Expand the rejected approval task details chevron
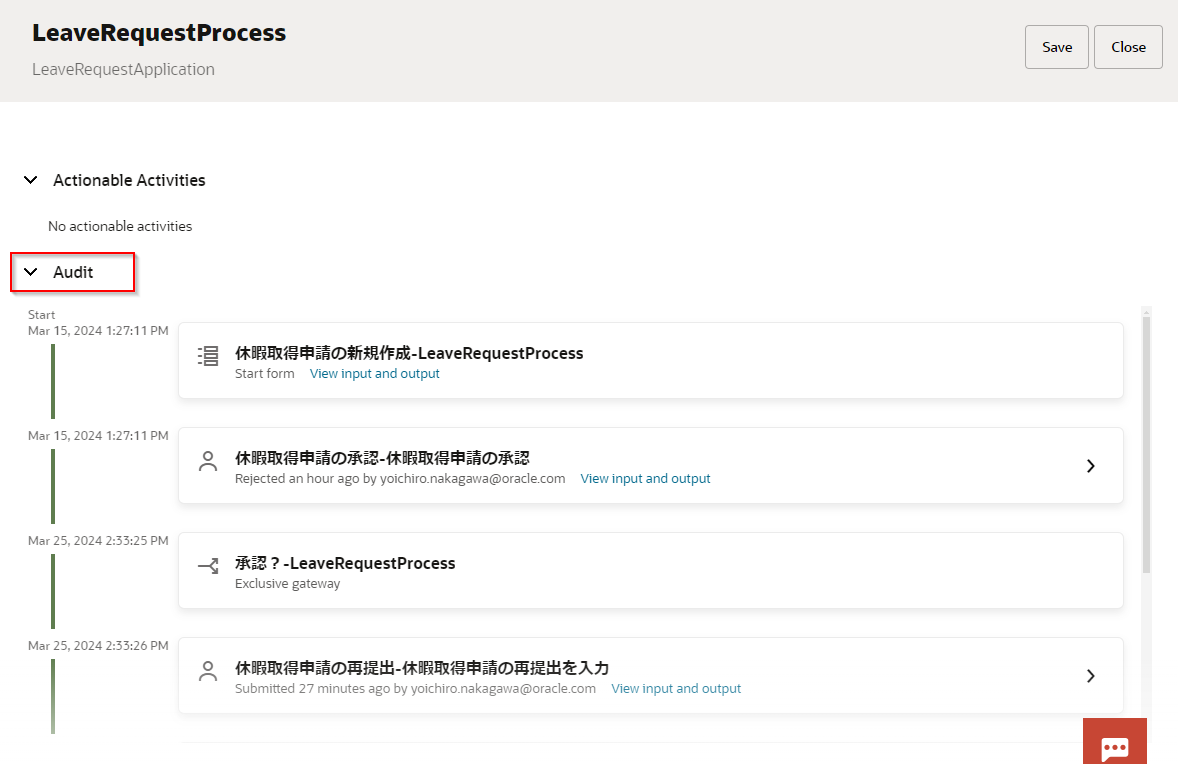 point(1091,466)
